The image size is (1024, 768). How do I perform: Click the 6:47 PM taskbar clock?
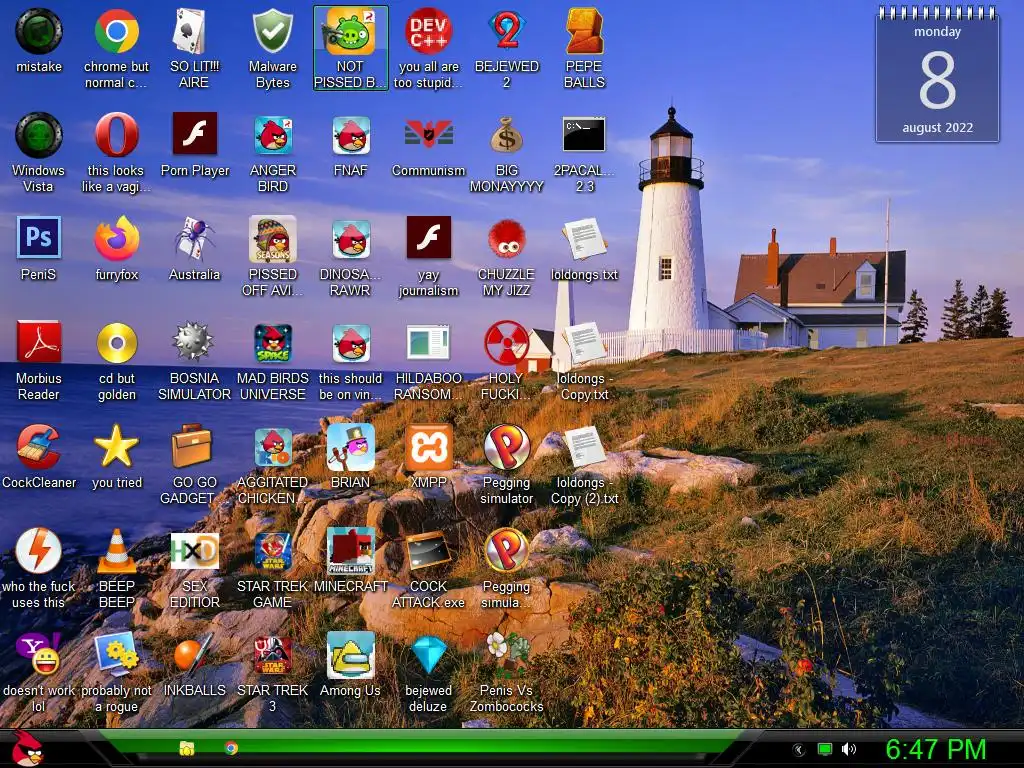point(935,749)
